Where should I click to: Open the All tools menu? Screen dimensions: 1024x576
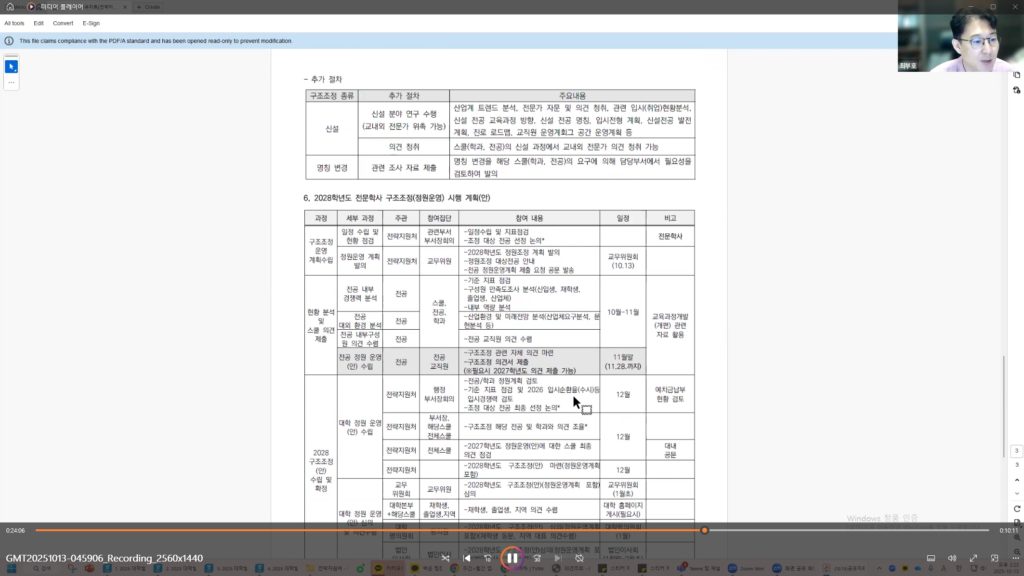[x=14, y=22]
